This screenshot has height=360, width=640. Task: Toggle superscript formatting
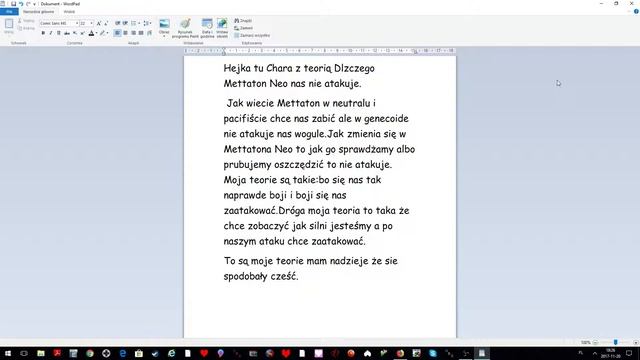point(82,33)
